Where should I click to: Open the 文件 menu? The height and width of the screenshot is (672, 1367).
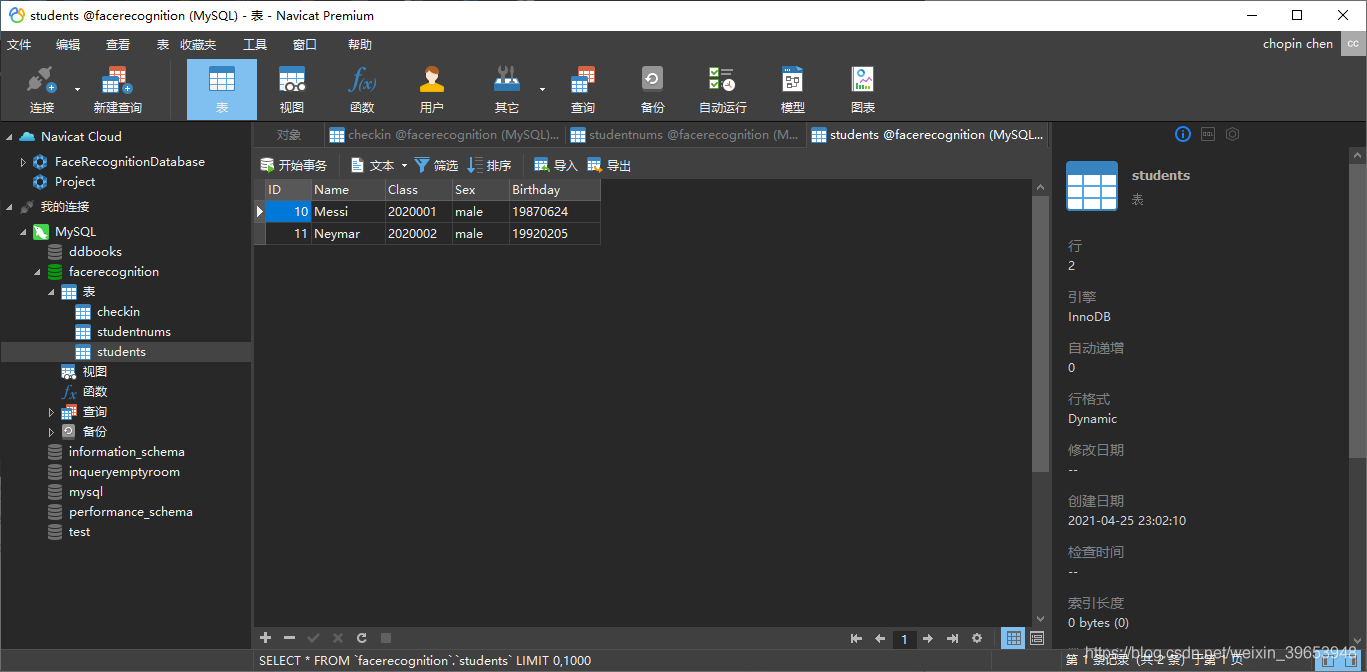pyautogui.click(x=19, y=44)
